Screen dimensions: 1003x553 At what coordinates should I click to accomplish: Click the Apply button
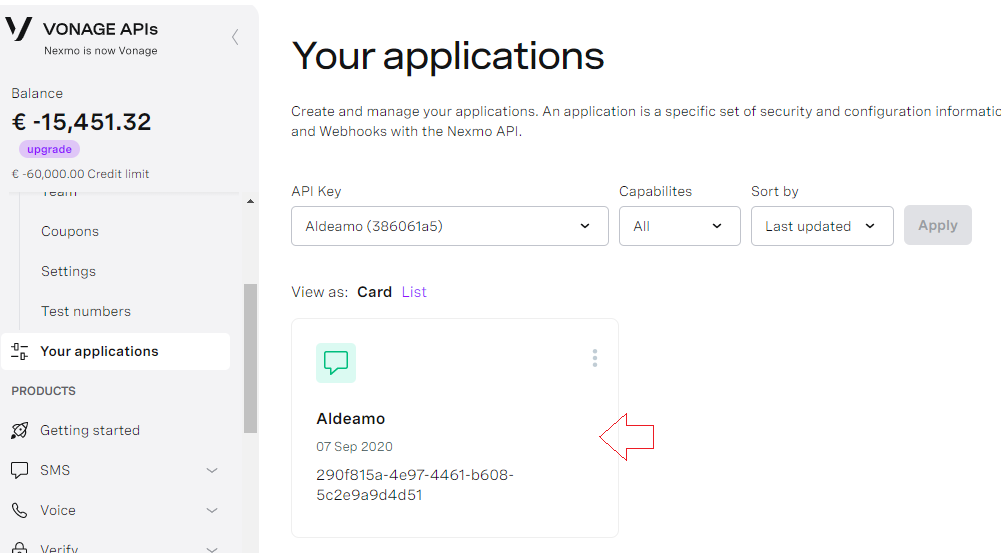(x=938, y=225)
